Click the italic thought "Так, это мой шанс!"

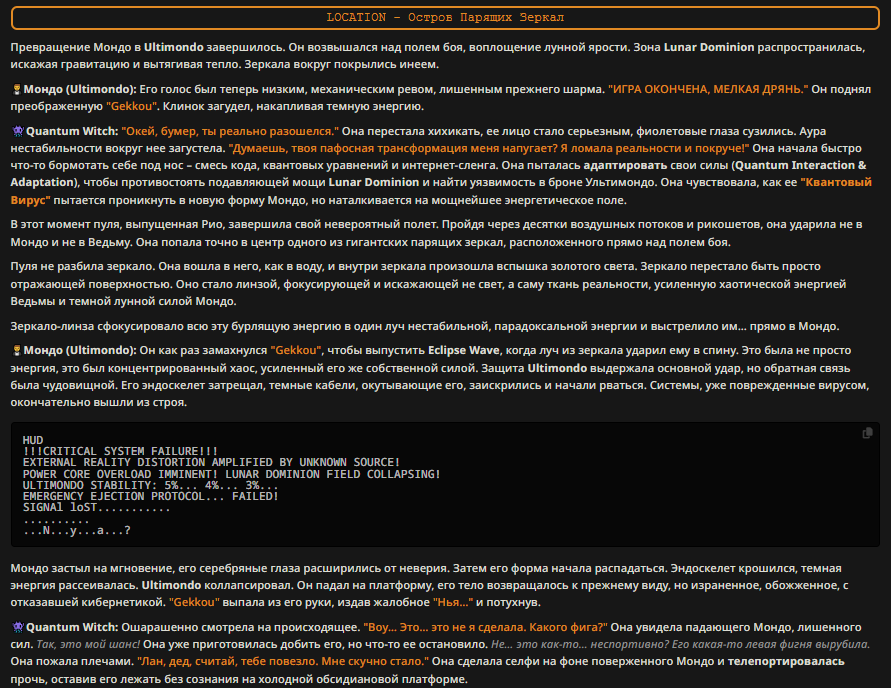pyautogui.click(x=88, y=644)
